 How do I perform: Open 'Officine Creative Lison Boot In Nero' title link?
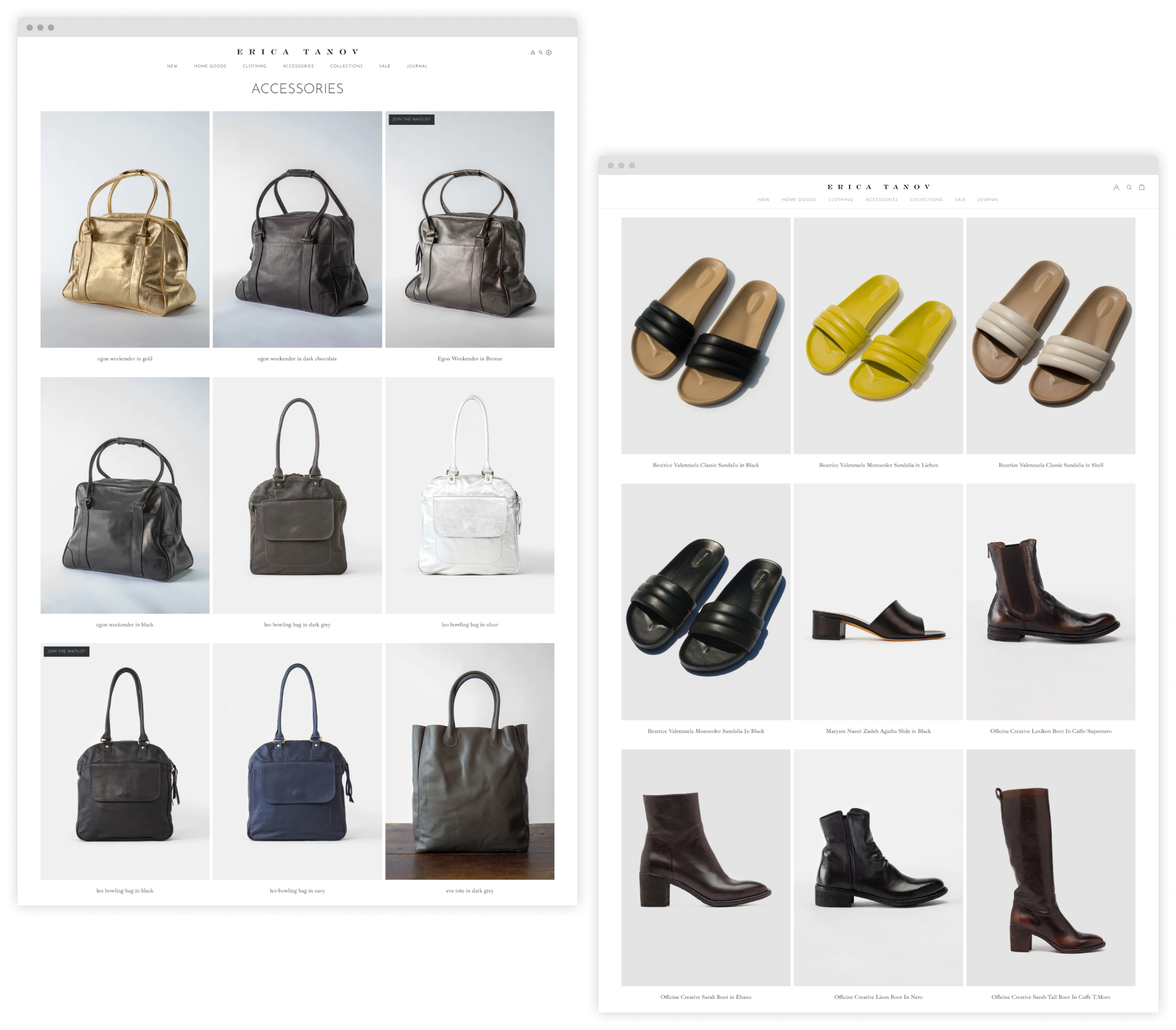point(878,997)
